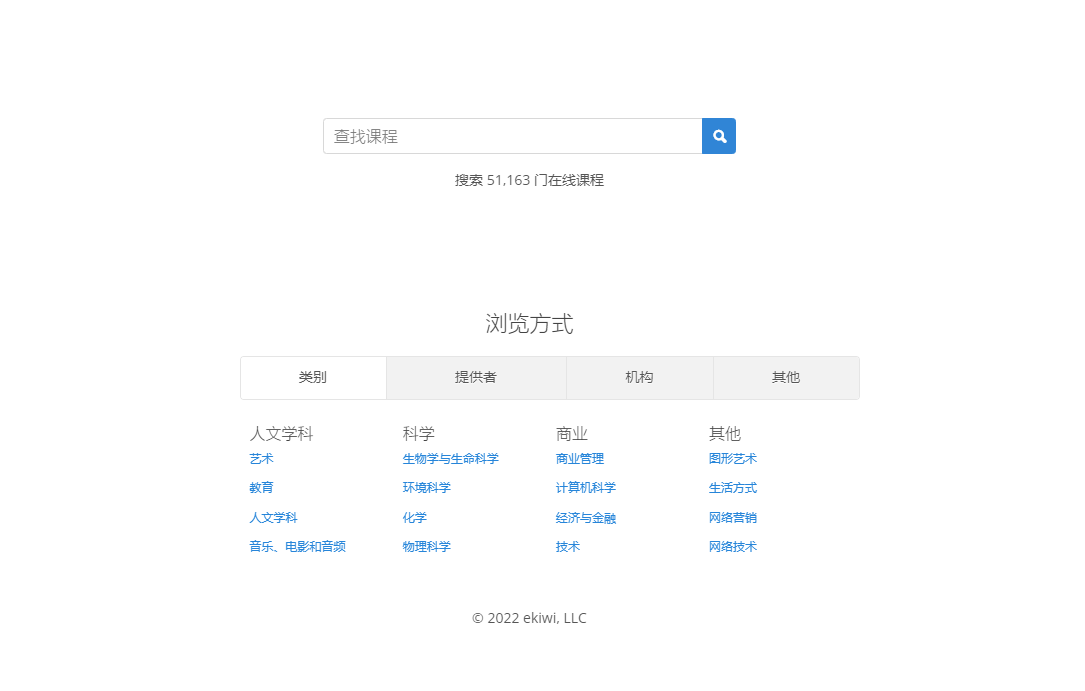The height and width of the screenshot is (691, 1085).
Task: Open the 图形艺术 category link
Action: 732,459
